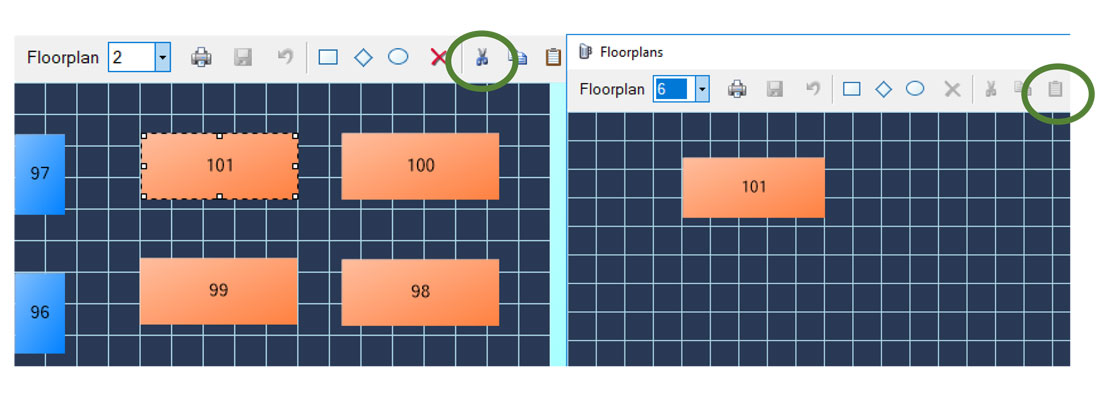Click Cut scissors icon in Floorplans window
The width and height of the screenshot is (1100, 400).
[x=991, y=89]
